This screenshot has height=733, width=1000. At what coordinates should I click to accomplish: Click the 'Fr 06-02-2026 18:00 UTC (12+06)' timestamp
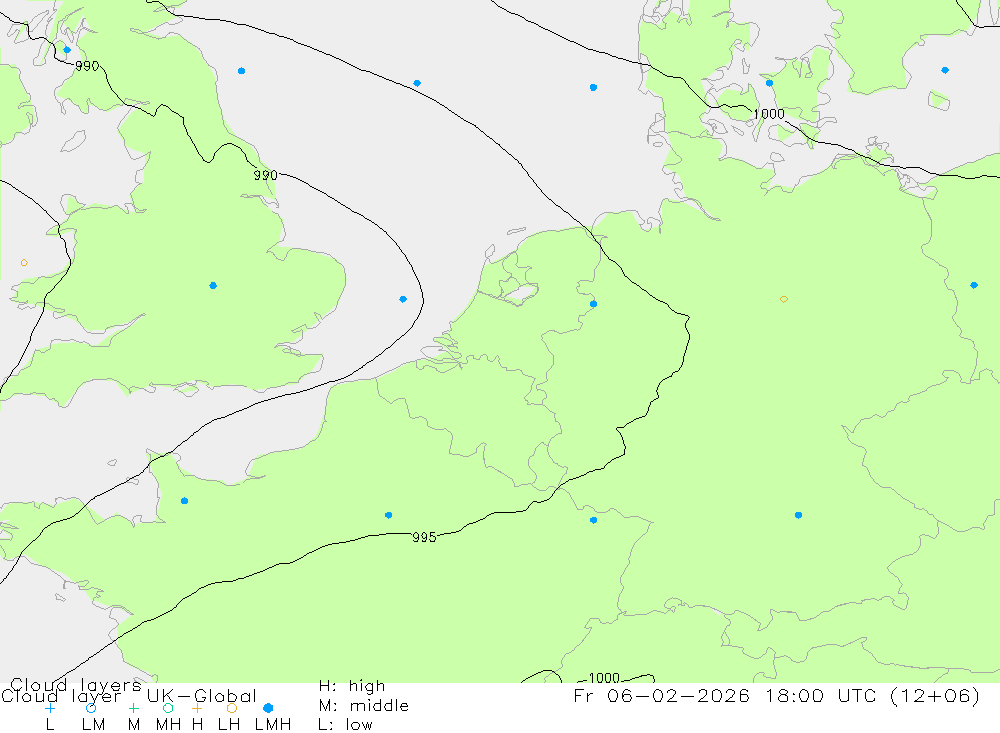coord(776,695)
